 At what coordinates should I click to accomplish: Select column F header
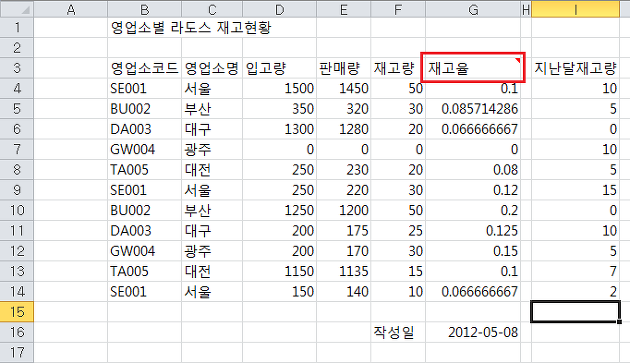398,9
